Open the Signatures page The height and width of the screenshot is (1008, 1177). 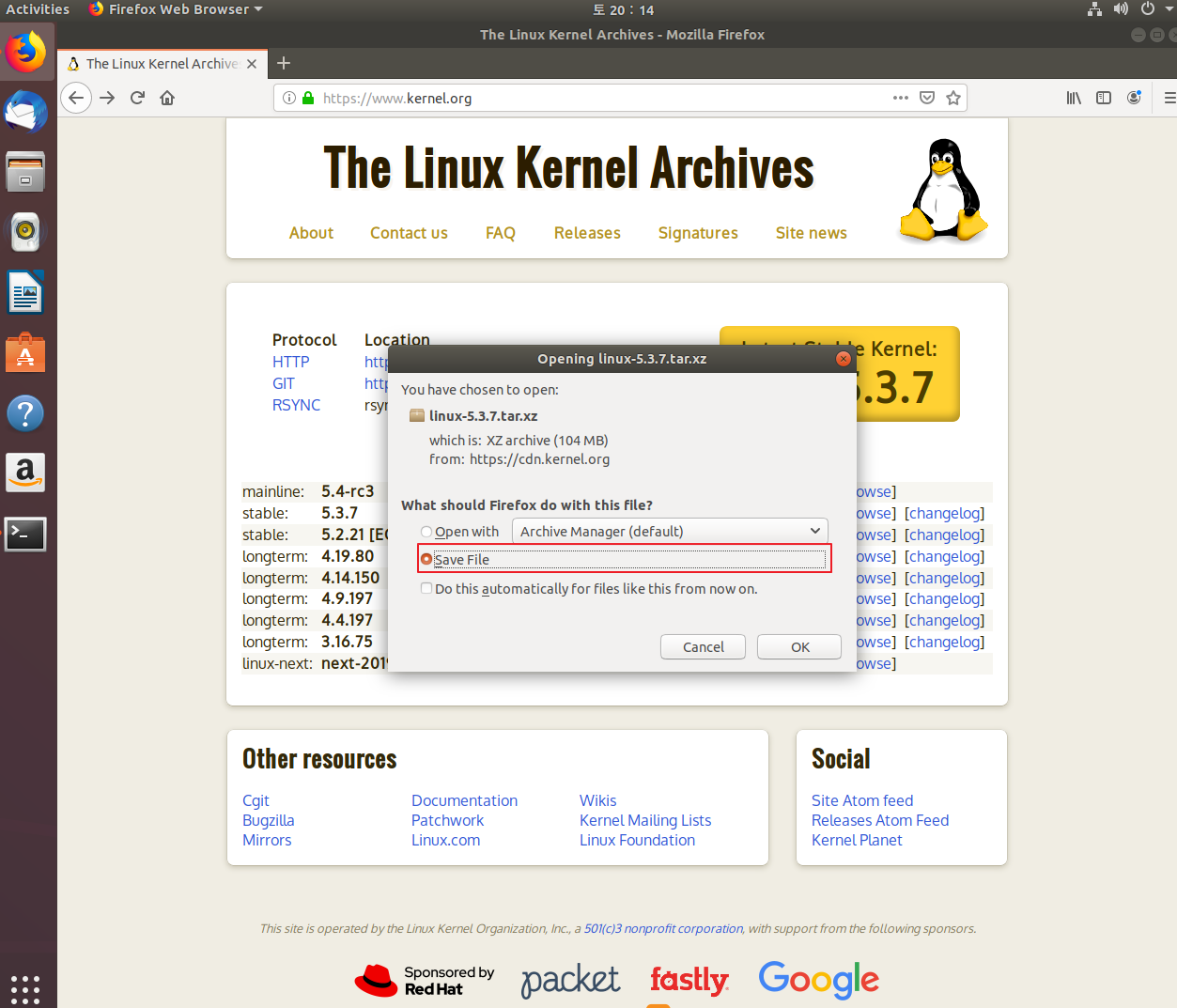698,233
